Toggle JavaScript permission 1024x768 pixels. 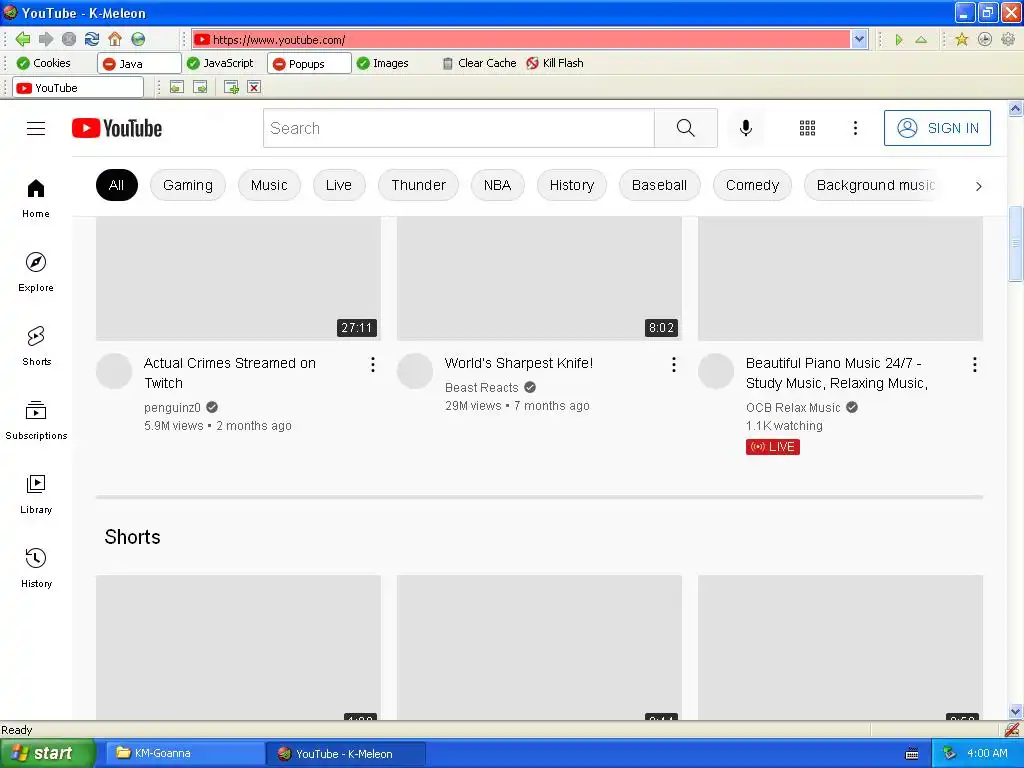(220, 63)
